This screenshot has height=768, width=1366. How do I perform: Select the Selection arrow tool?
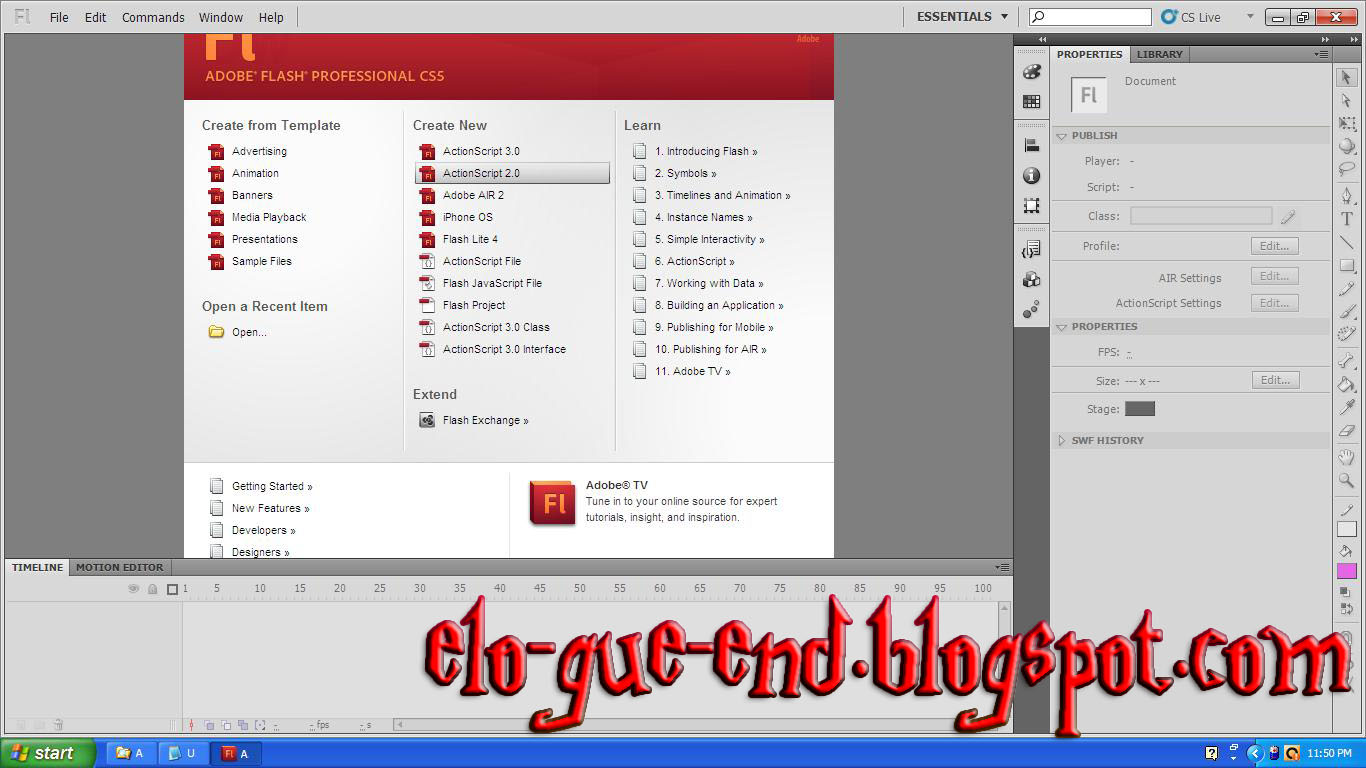pos(1347,77)
